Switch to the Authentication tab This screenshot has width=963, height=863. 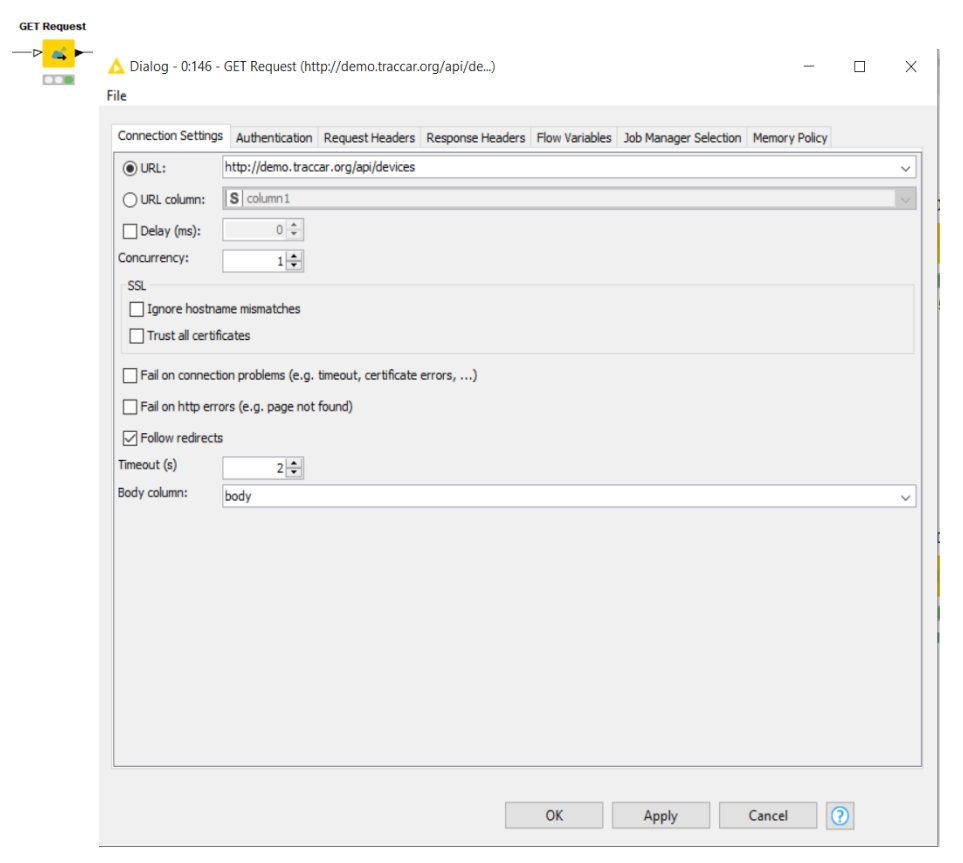point(274,138)
